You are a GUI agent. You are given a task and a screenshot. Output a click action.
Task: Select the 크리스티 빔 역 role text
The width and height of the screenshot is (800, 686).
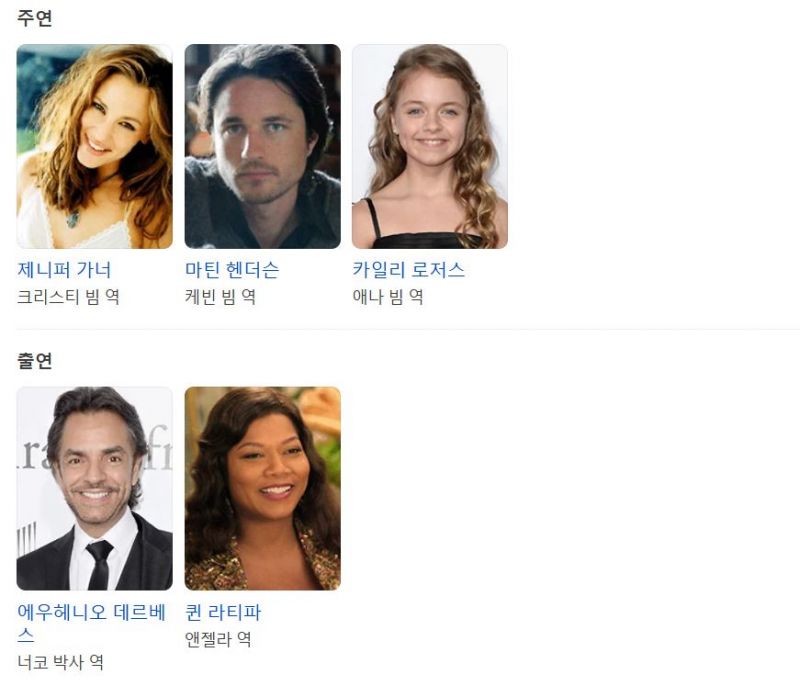point(68,297)
